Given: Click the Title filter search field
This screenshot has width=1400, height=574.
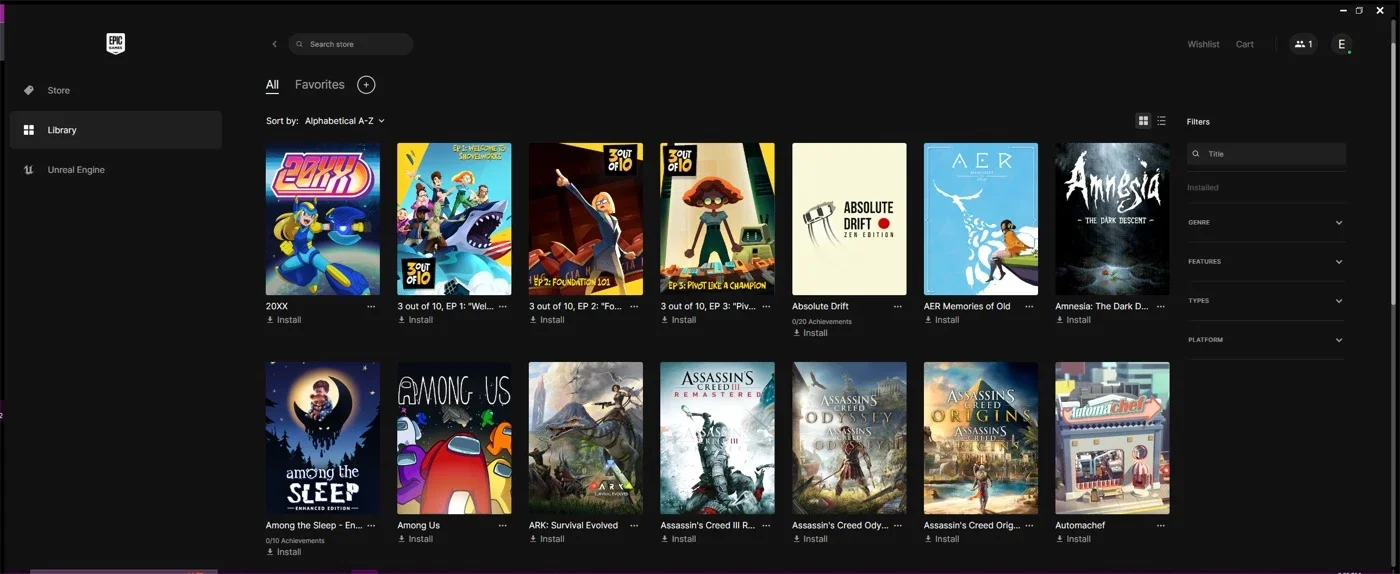Looking at the screenshot, I should pyautogui.click(x=1266, y=154).
